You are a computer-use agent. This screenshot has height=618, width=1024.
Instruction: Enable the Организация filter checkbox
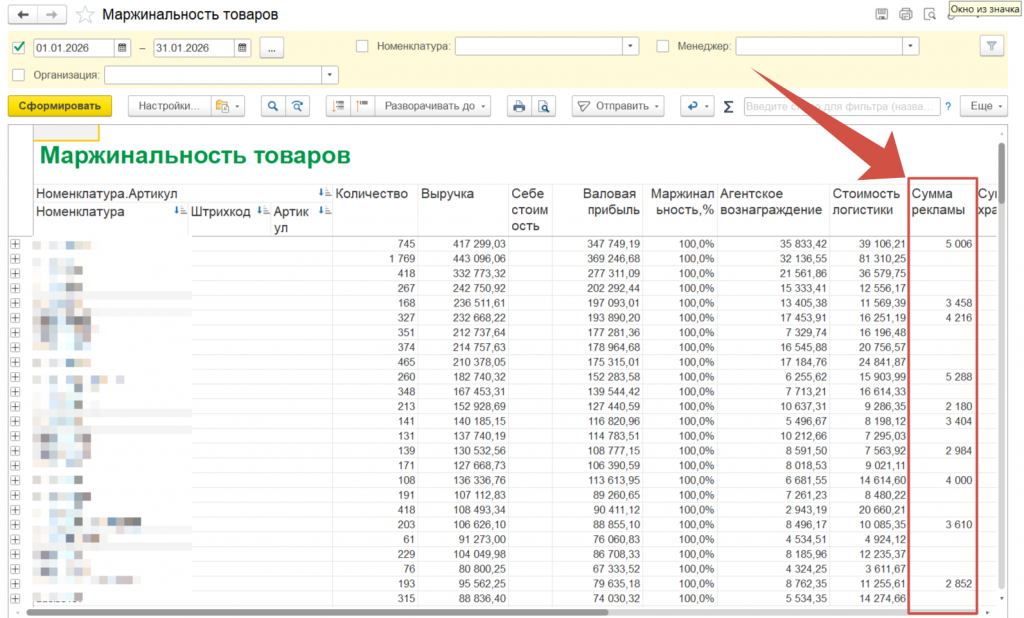click(19, 75)
